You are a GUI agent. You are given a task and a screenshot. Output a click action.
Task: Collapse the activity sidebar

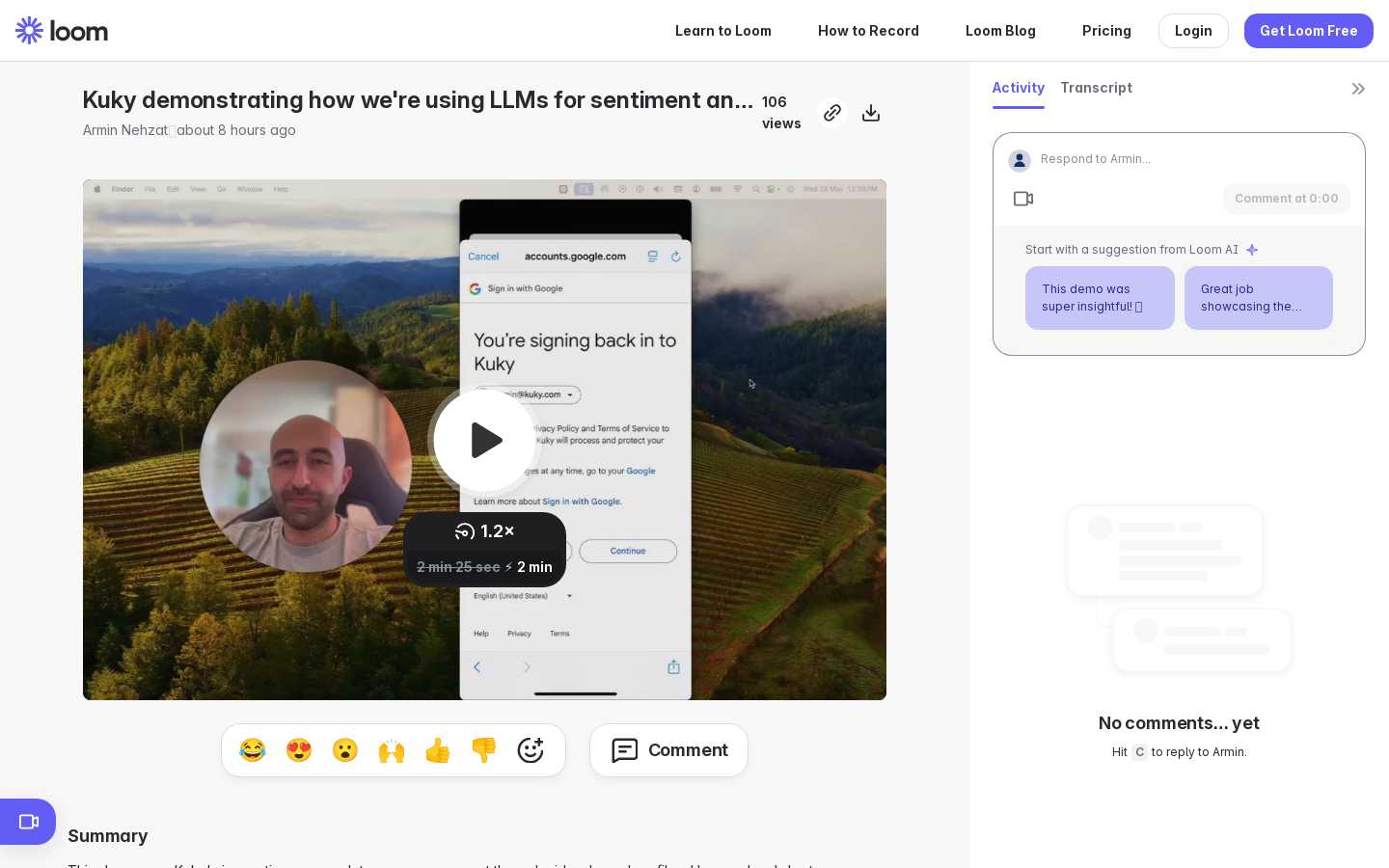1358,89
